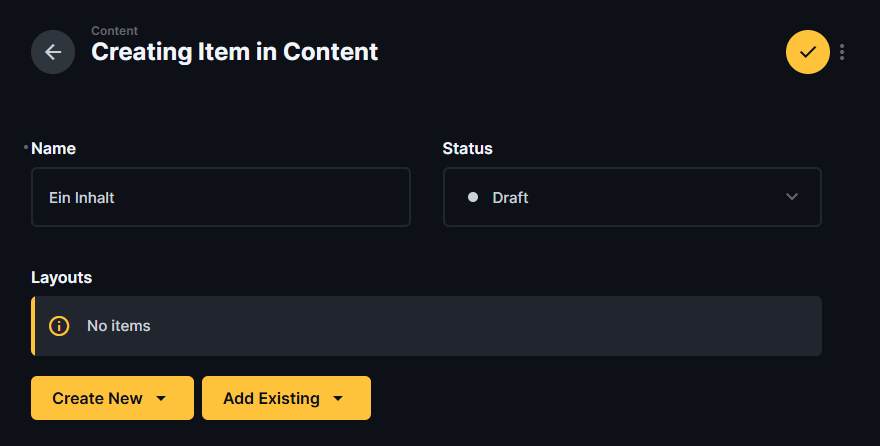Open the Create New caret arrow

pyautogui.click(x=162, y=398)
